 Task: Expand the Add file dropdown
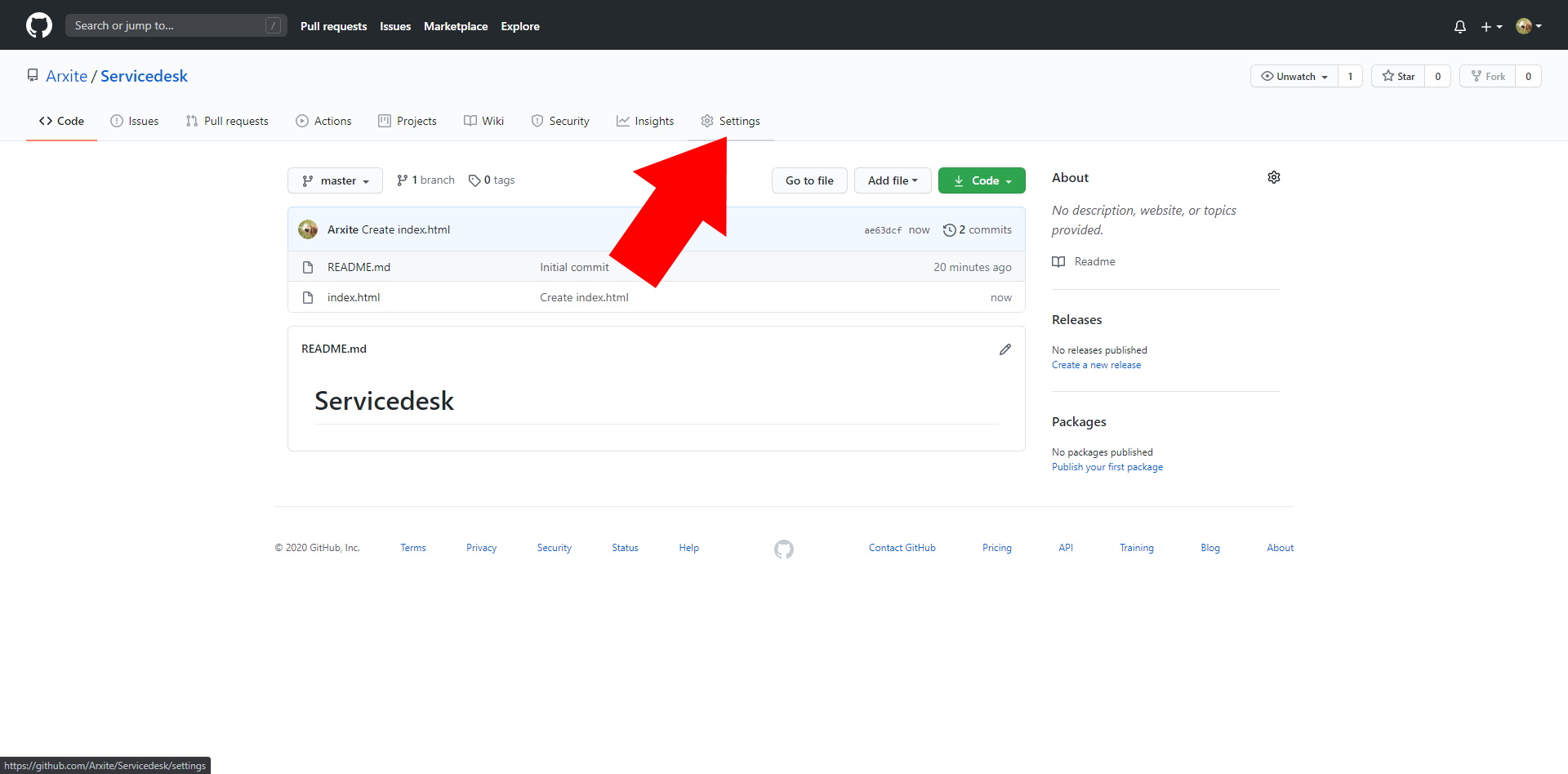tap(893, 180)
